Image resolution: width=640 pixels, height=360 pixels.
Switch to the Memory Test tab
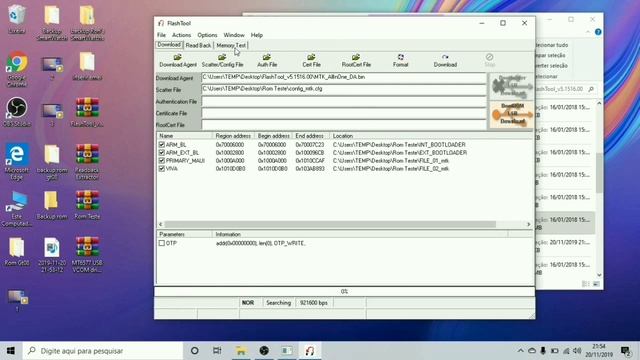click(x=231, y=45)
